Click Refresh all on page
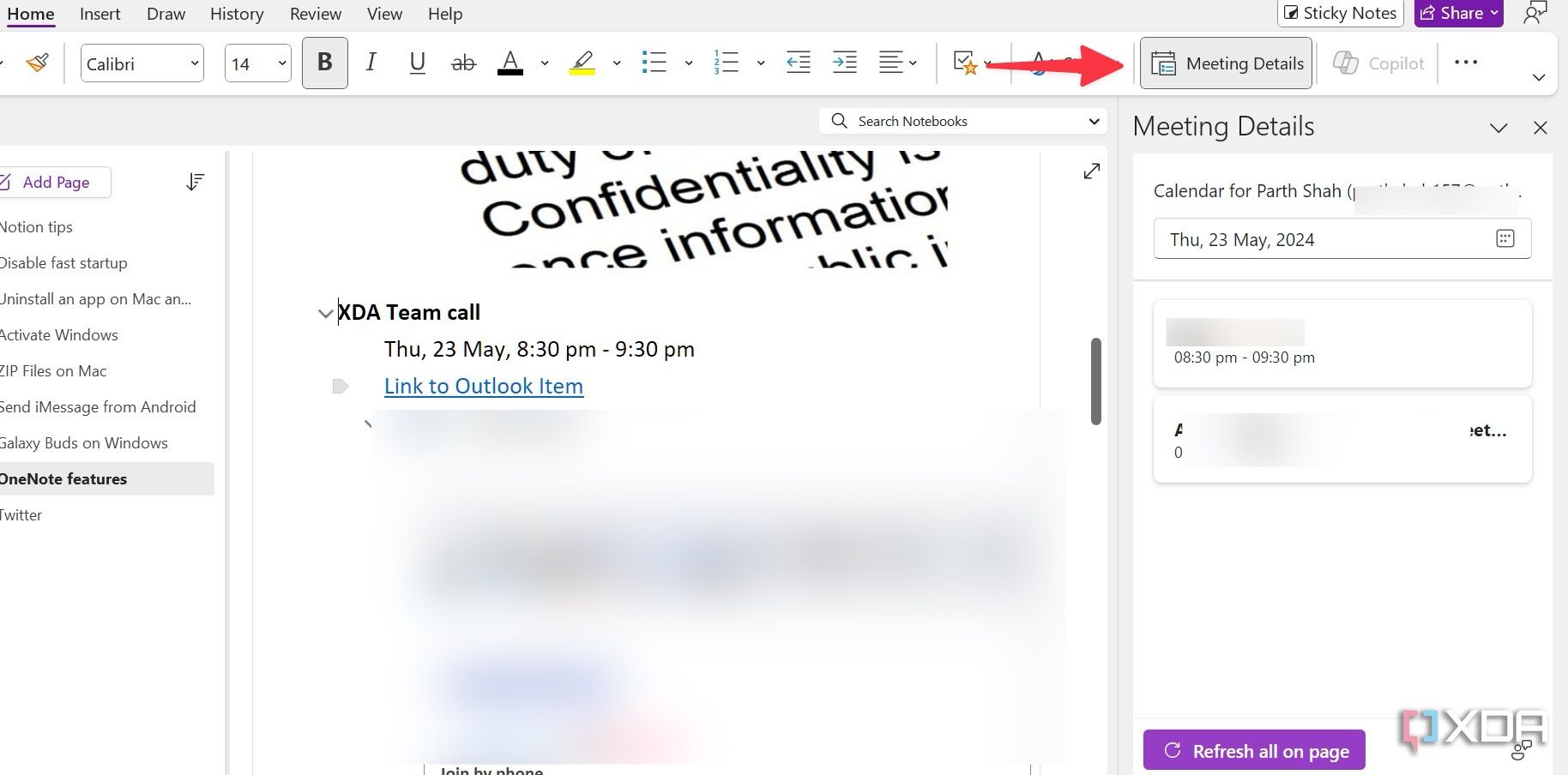This screenshot has width=1568, height=775. pos(1254,751)
